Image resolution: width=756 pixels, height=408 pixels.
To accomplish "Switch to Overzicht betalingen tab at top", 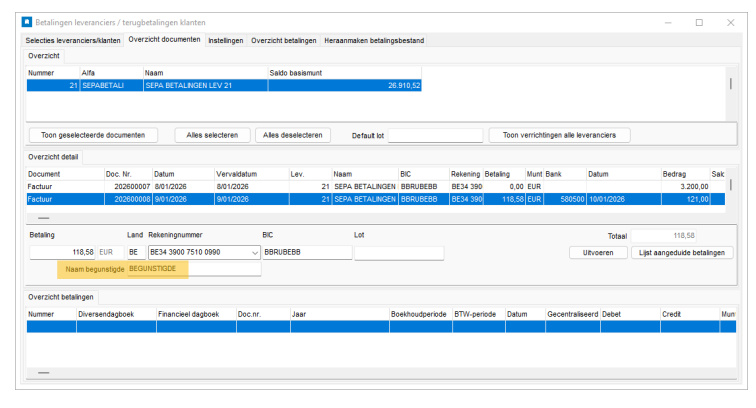I will tap(284, 41).
